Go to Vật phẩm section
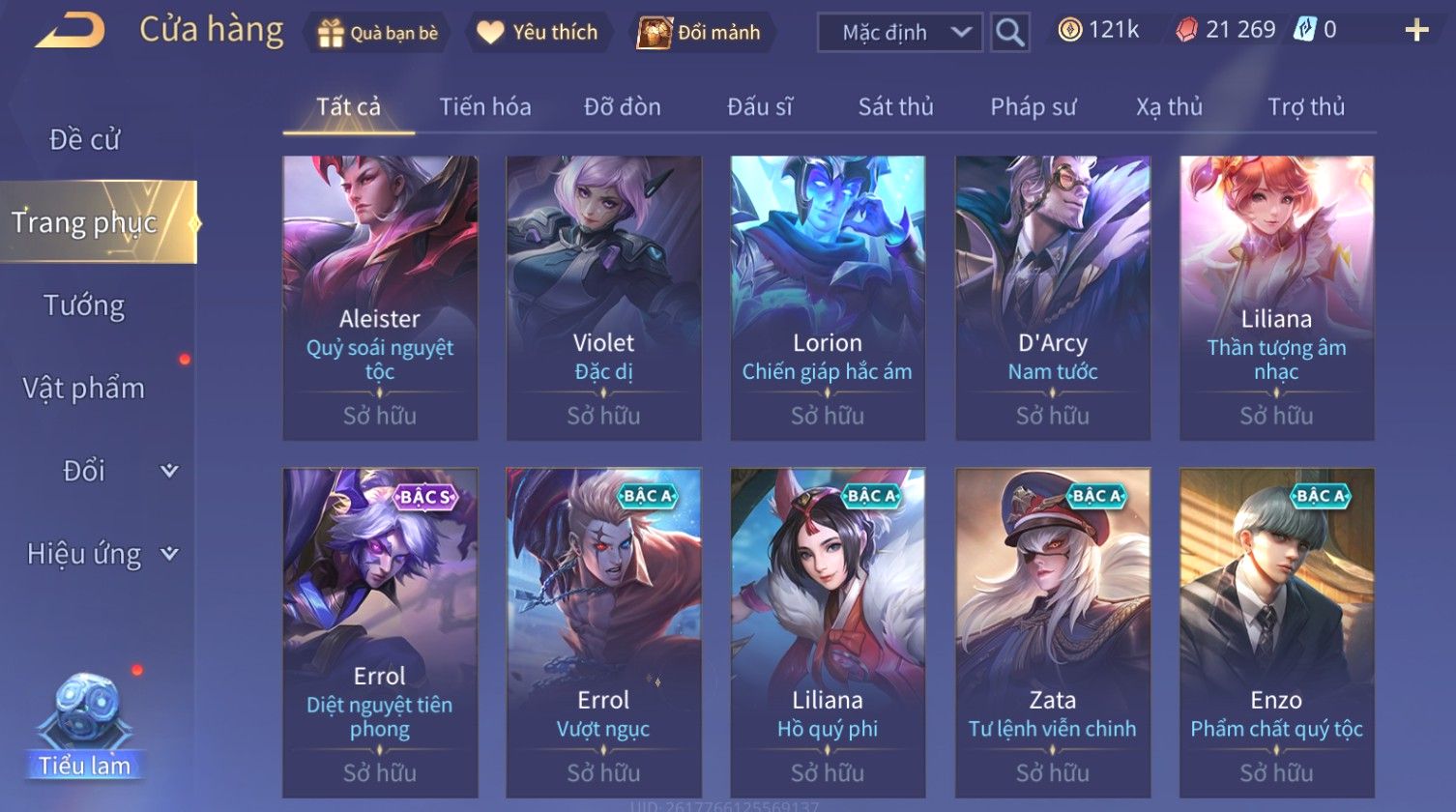This screenshot has width=1456, height=812. [84, 389]
